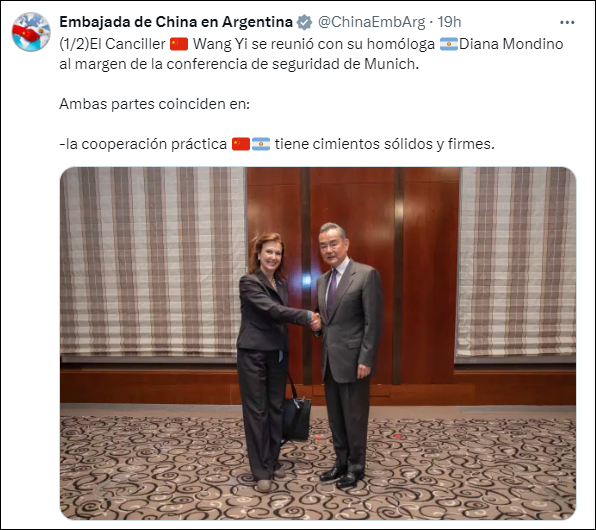Open the handshake photo attached to tweet
Screen dimensions: 596x530
point(318,343)
